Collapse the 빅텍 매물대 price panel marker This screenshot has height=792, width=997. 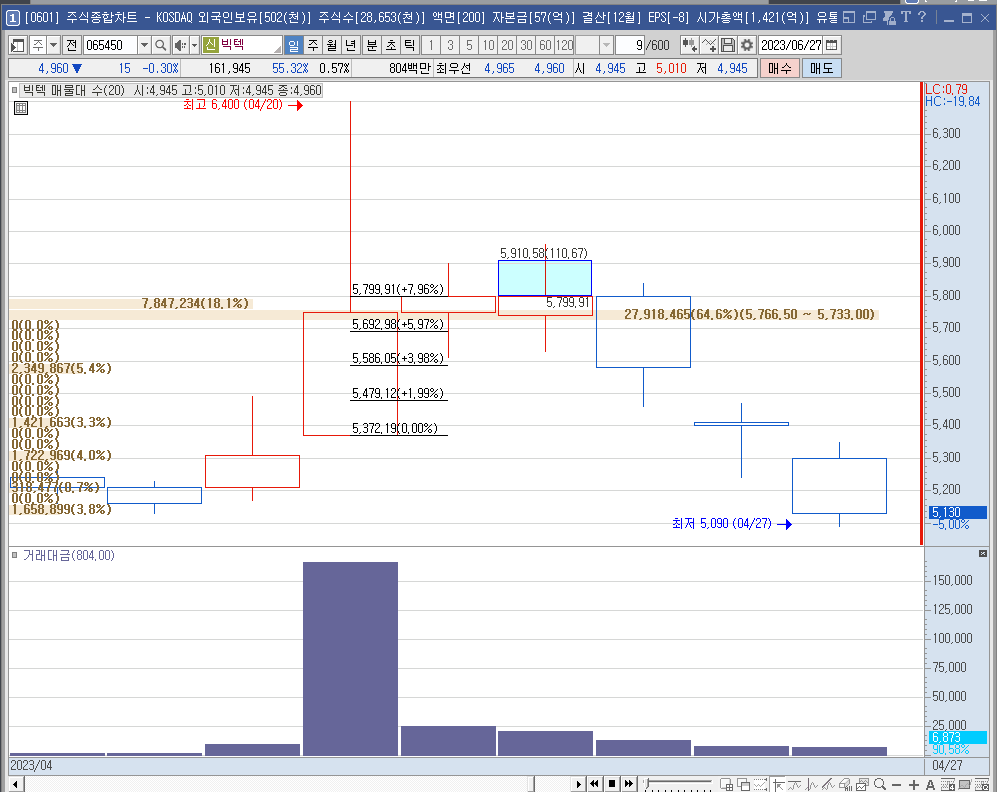[x=14, y=90]
